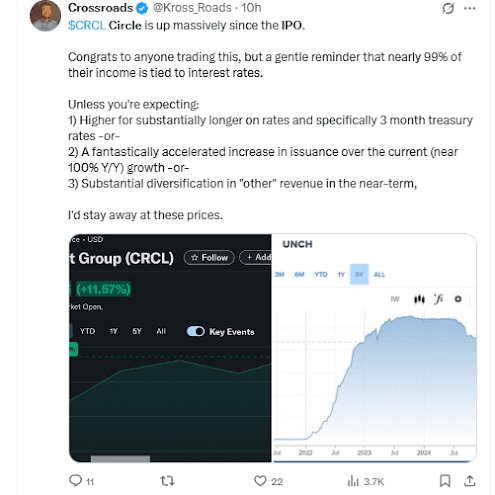495x495 pixels.
Task: Open the Grok explain icon
Action: point(448,8)
